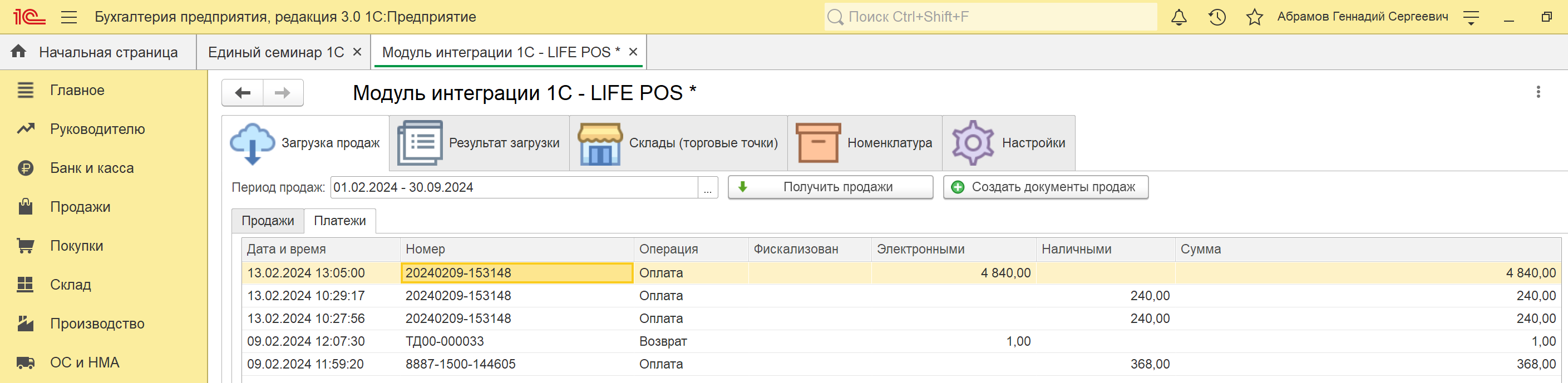Open Руководителю section in sidebar
Screen dimensions: 1568x383
coord(103,130)
